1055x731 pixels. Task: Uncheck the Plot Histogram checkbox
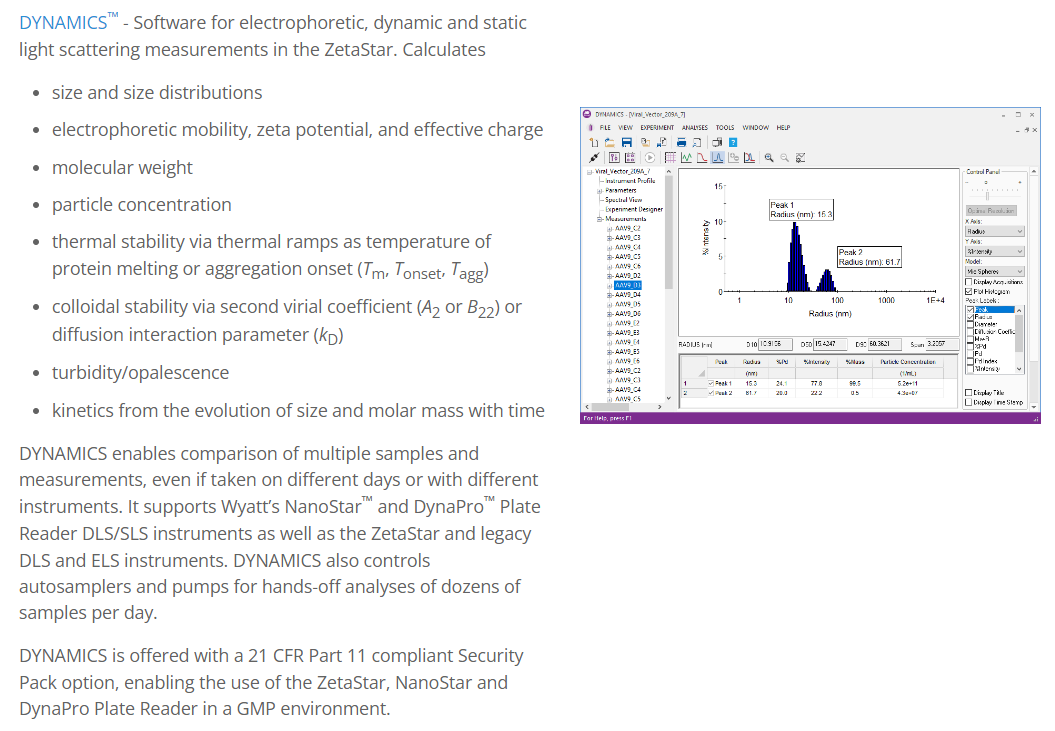(969, 291)
